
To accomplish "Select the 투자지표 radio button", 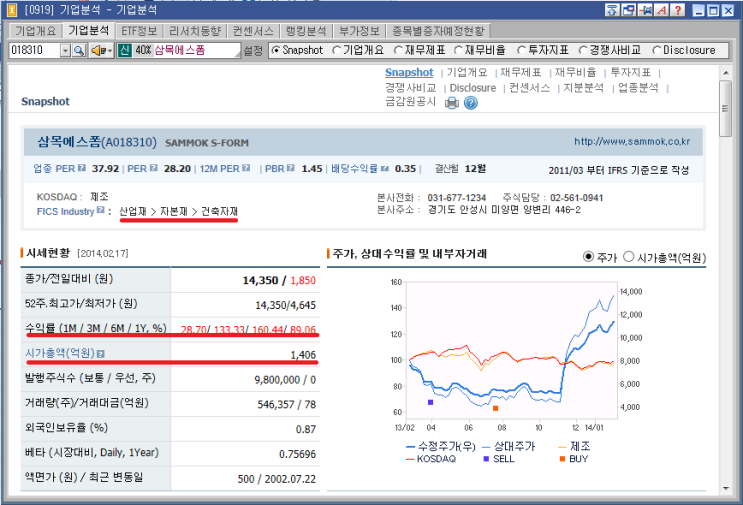I will pyautogui.click(x=521, y=50).
